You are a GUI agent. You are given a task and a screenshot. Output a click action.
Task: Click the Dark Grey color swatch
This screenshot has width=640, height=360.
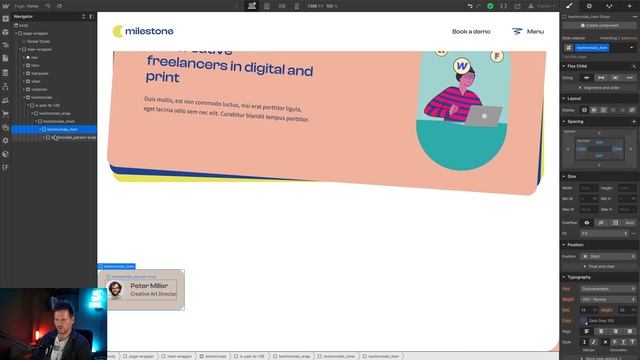[x=584, y=321]
